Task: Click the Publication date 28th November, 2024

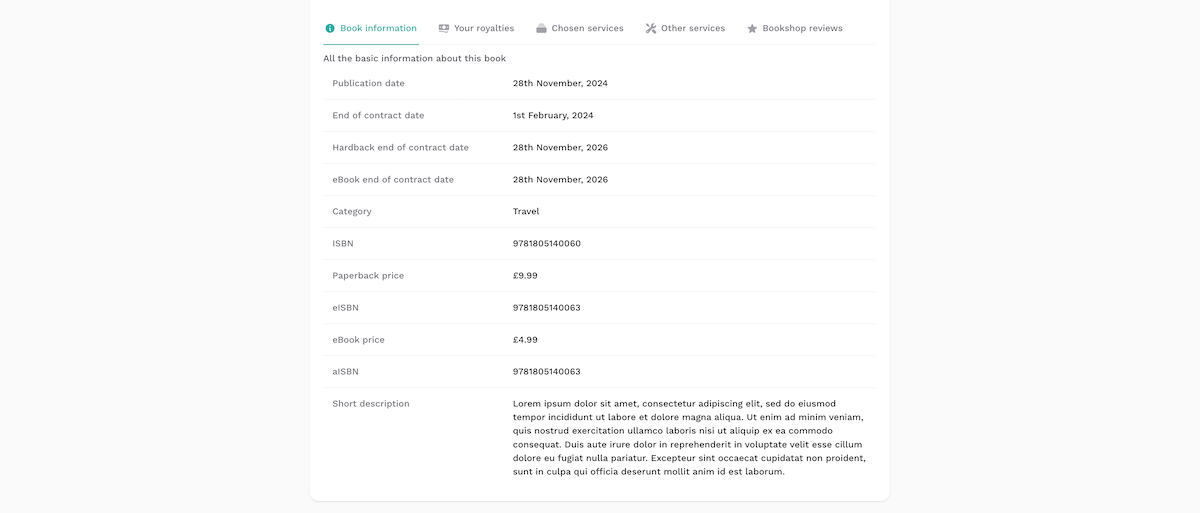Action: [560, 83]
